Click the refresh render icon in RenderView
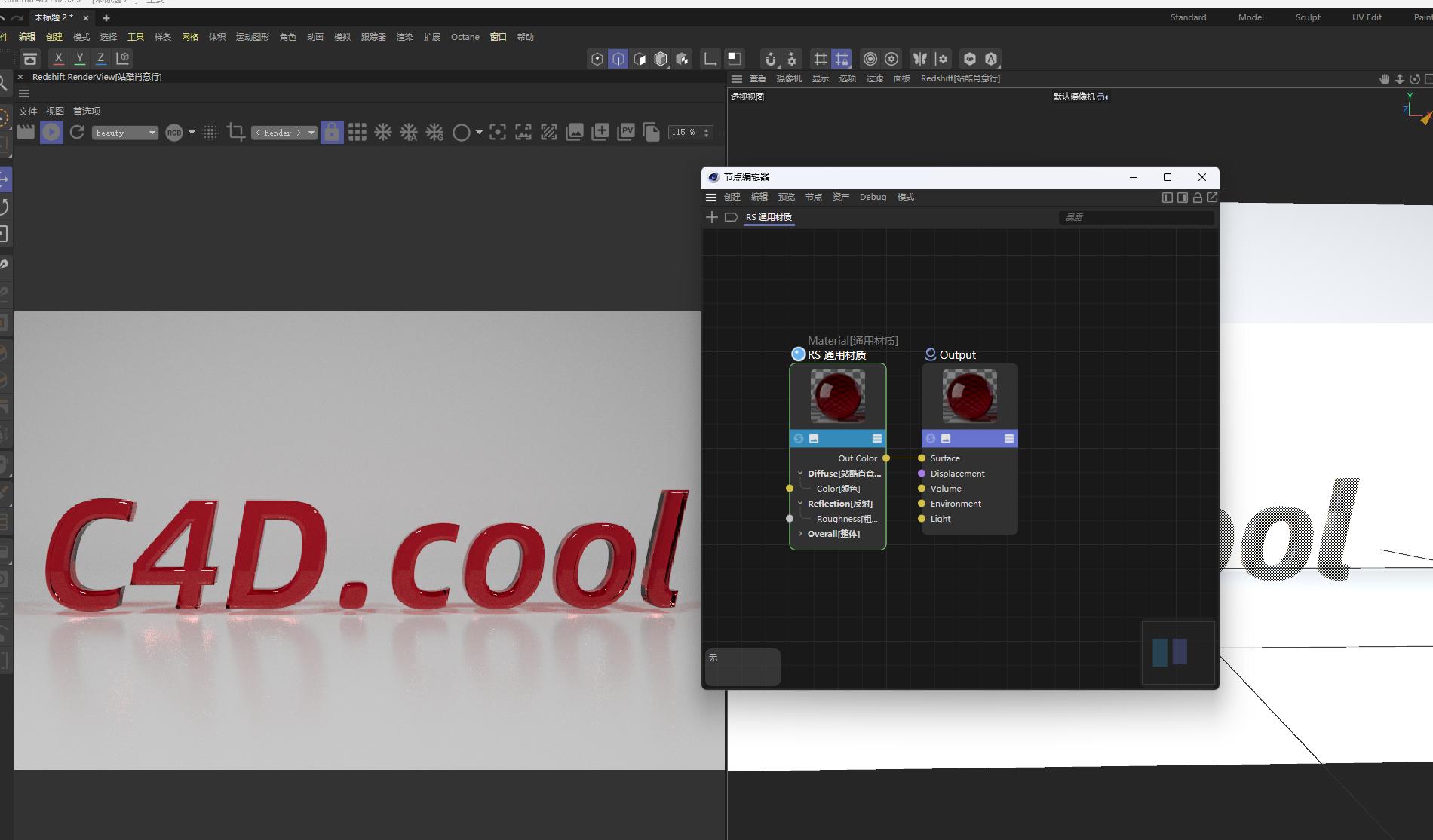 (x=77, y=133)
